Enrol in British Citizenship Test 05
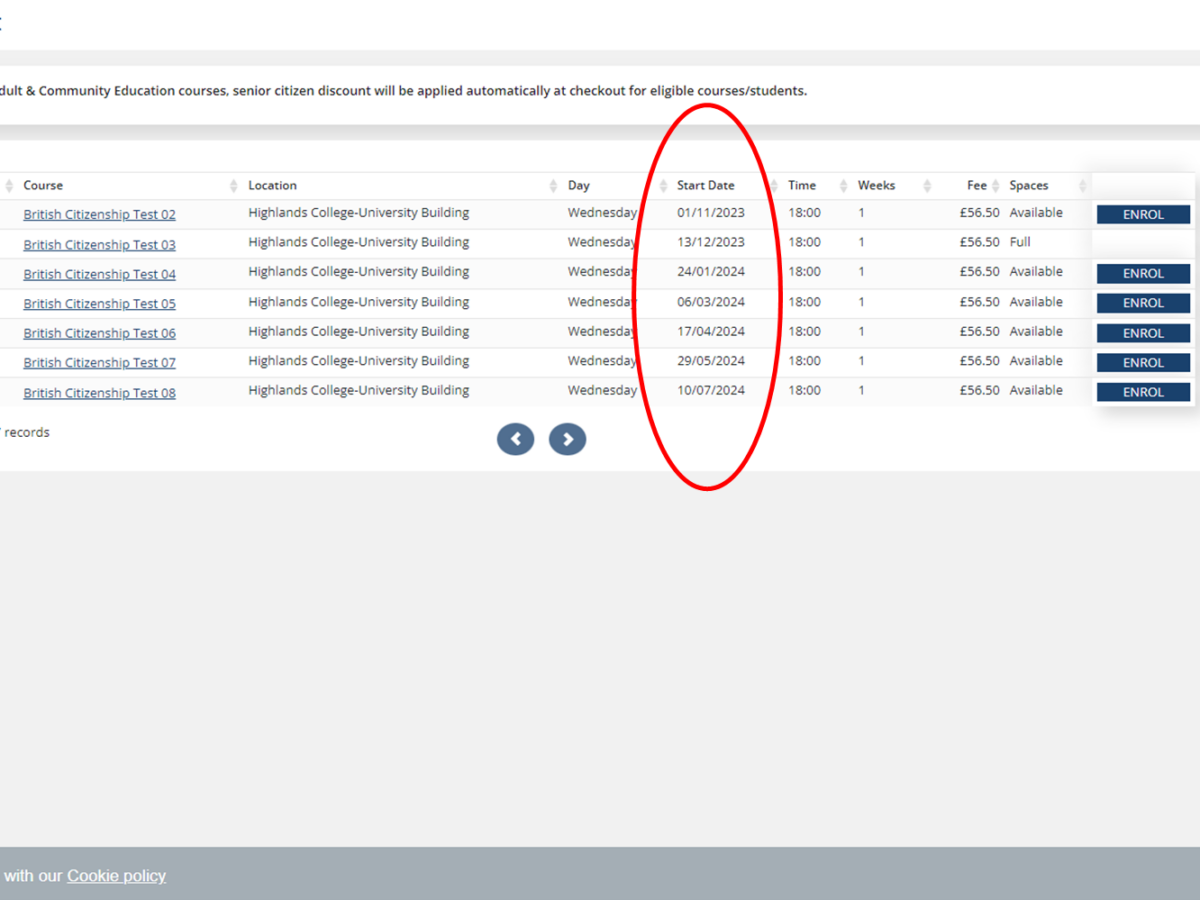Viewport: 1200px width, 900px height. [1143, 303]
